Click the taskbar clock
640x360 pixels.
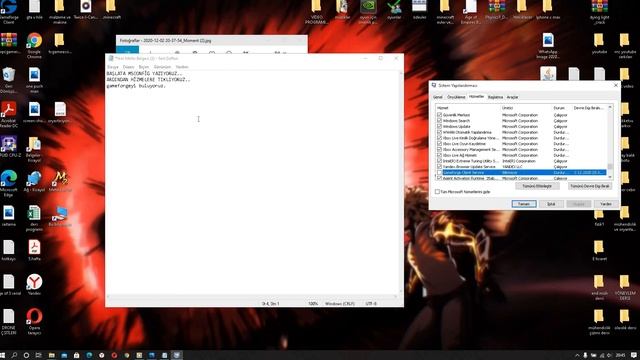[x=621, y=355]
